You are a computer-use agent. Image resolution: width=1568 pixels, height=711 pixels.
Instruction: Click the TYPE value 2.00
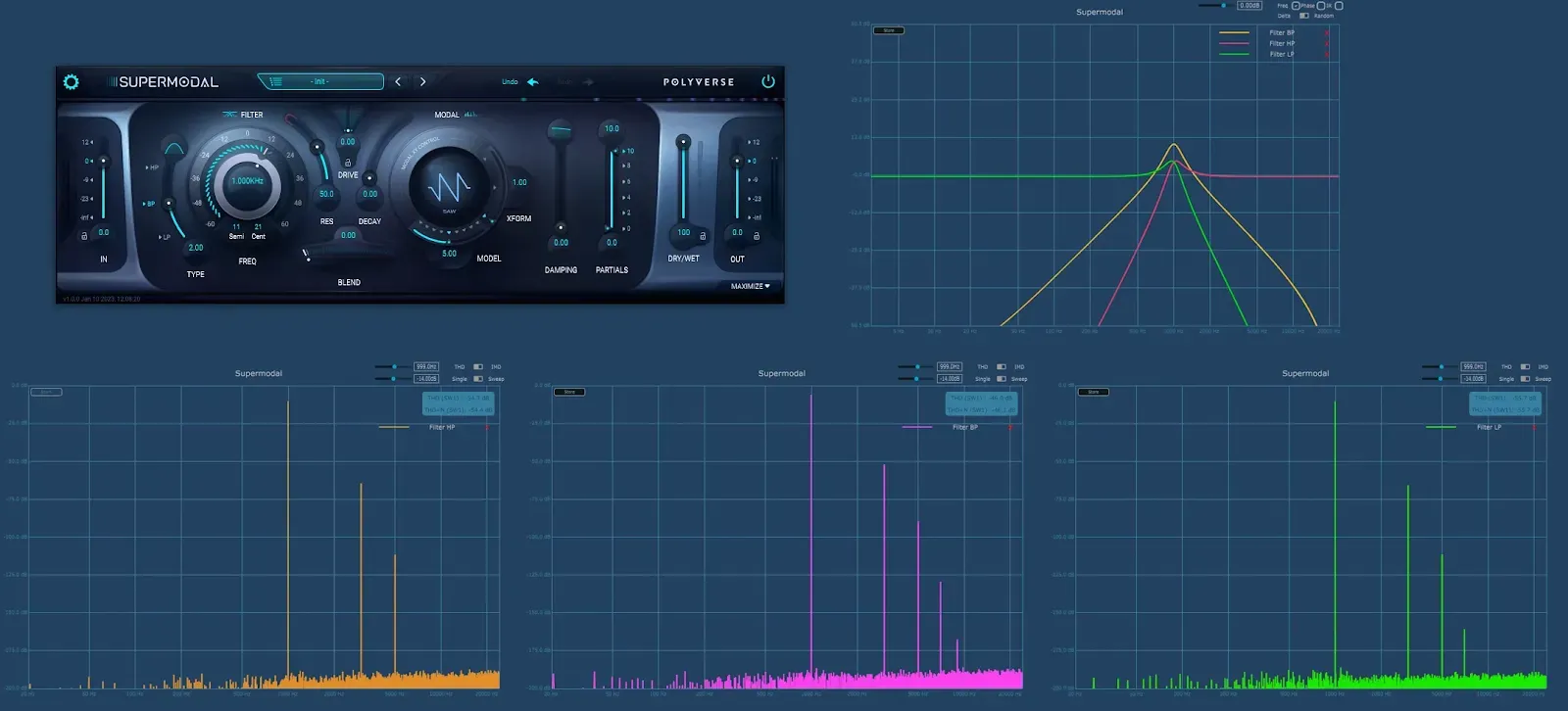(x=196, y=248)
